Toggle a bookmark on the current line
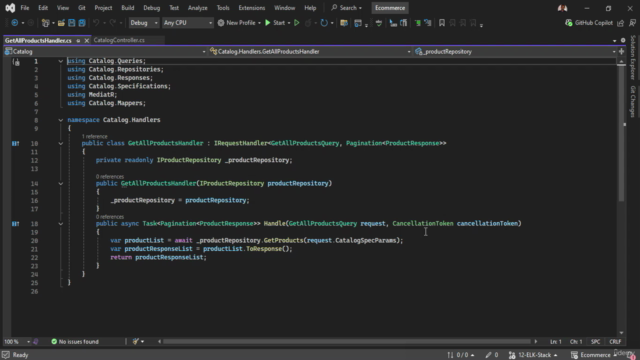The image size is (640, 360). tap(442, 23)
